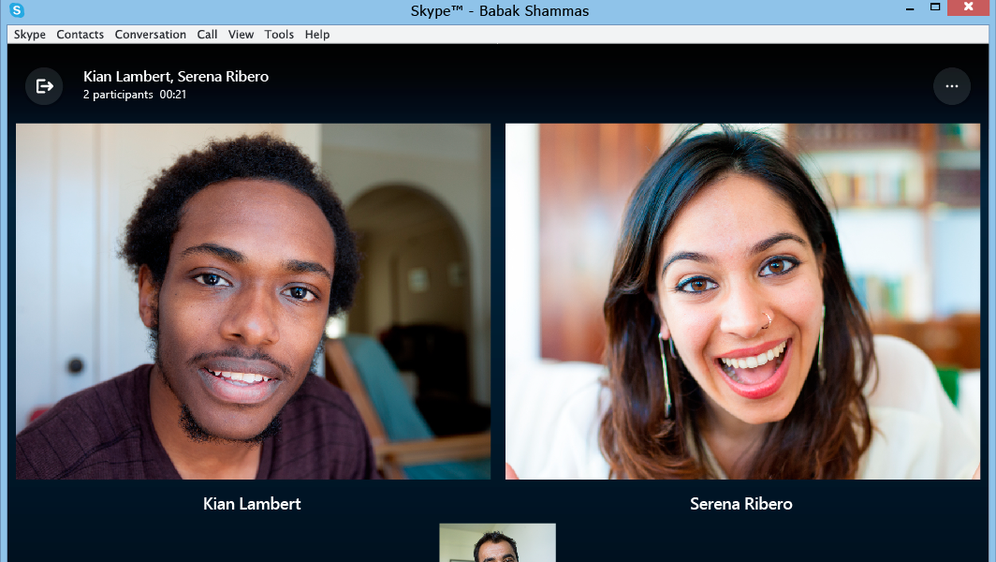Click the Skype logo in title bar
996x562 pixels.
pos(17,10)
